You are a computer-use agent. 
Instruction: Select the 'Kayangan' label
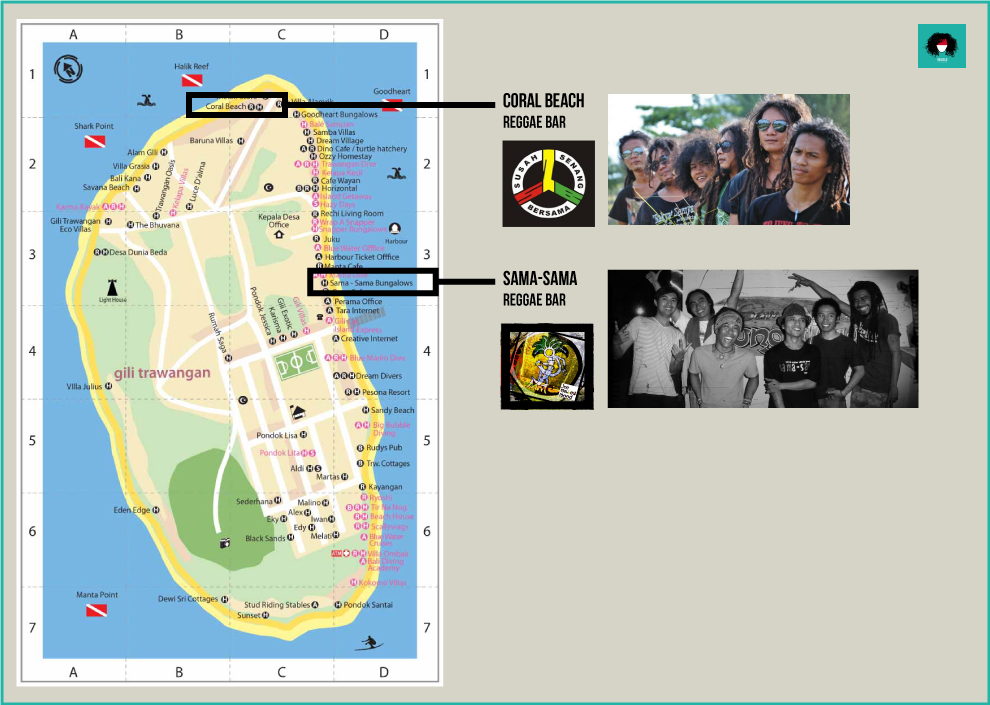tap(385, 487)
